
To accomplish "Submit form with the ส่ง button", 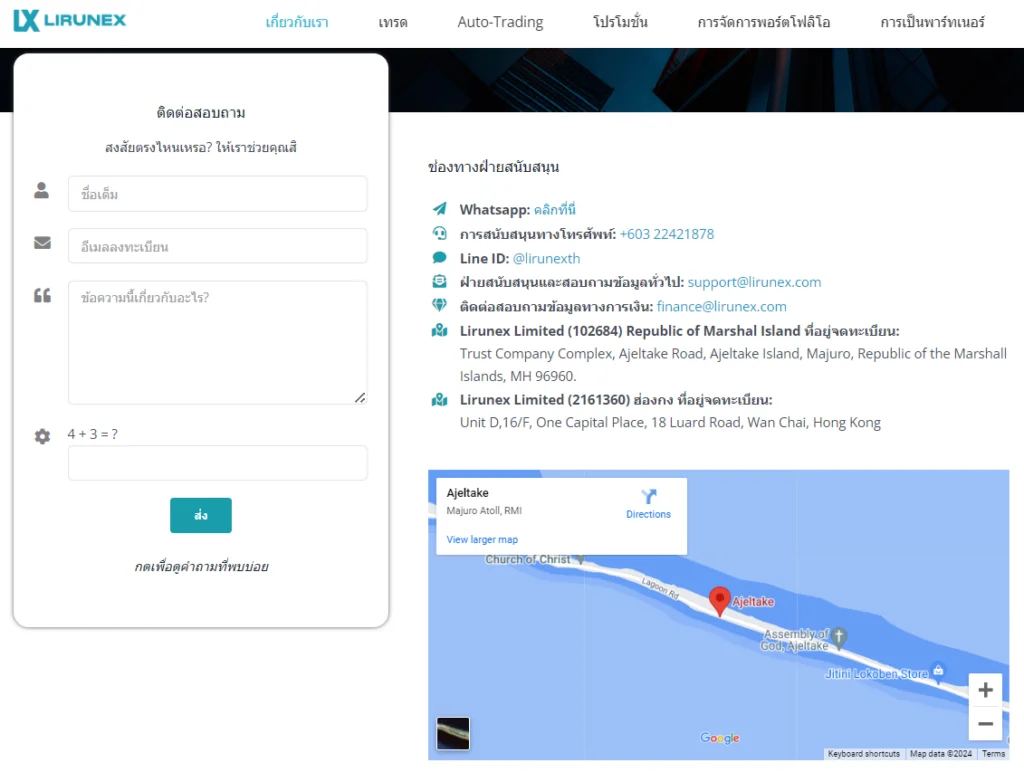I will coord(200,515).
